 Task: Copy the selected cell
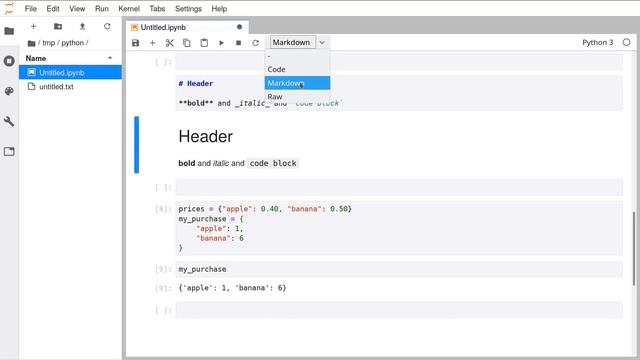[x=187, y=42]
